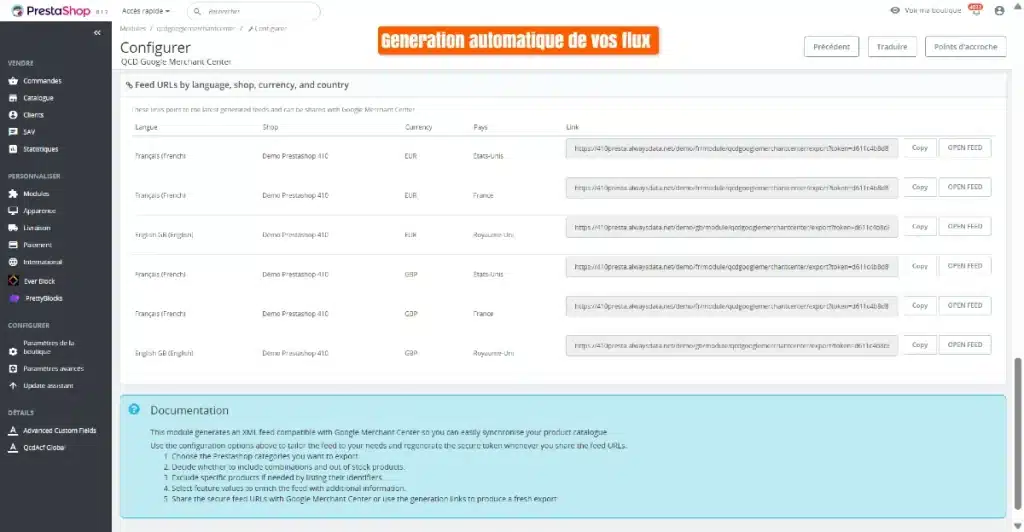Image resolution: width=1024 pixels, height=532 pixels.
Task: Click the GBP Royaume-Uni feed URL field
Action: 731,345
